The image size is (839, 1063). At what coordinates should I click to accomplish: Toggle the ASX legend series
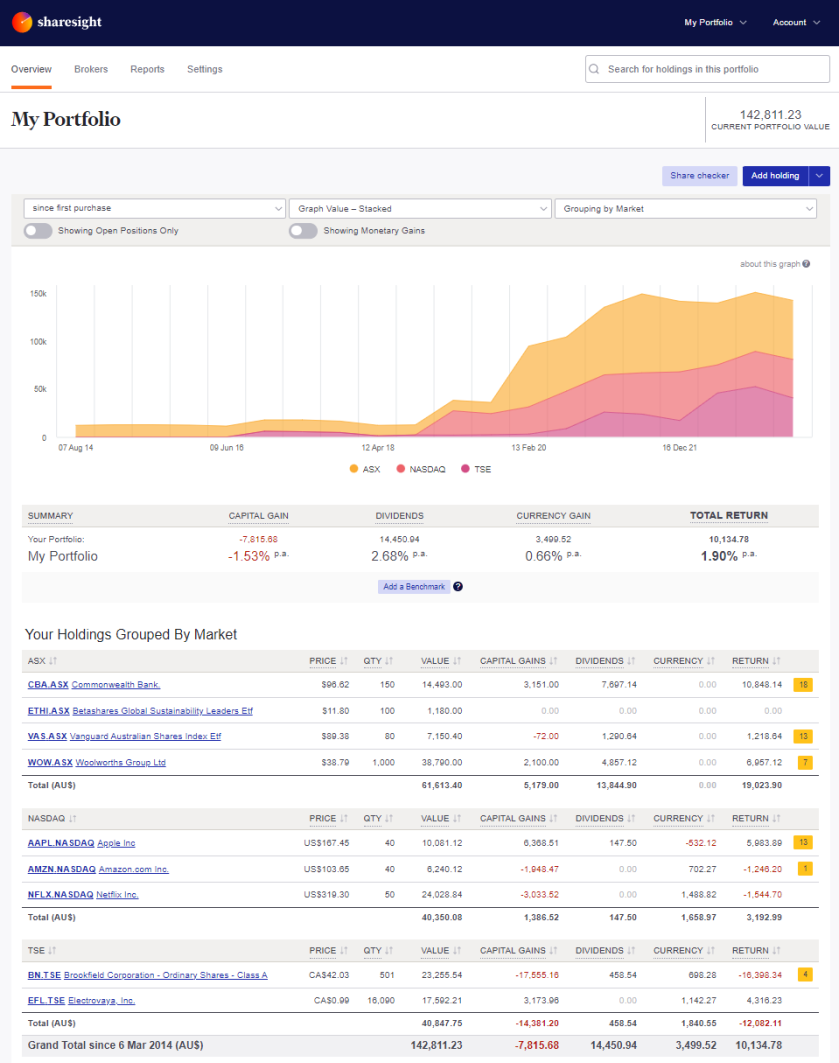(x=365, y=469)
